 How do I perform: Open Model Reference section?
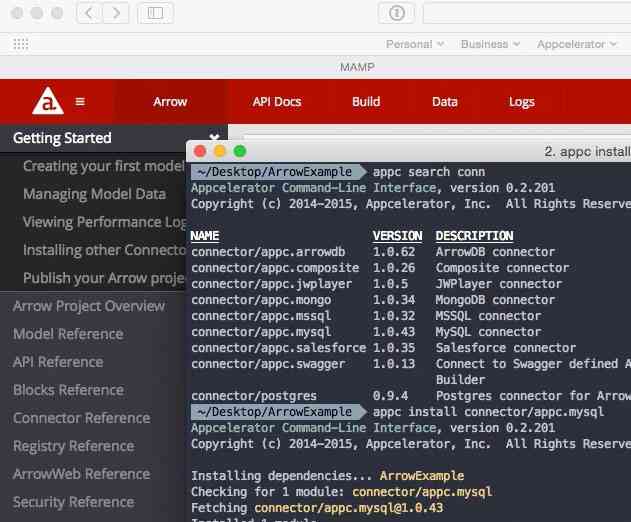[x=68, y=334]
